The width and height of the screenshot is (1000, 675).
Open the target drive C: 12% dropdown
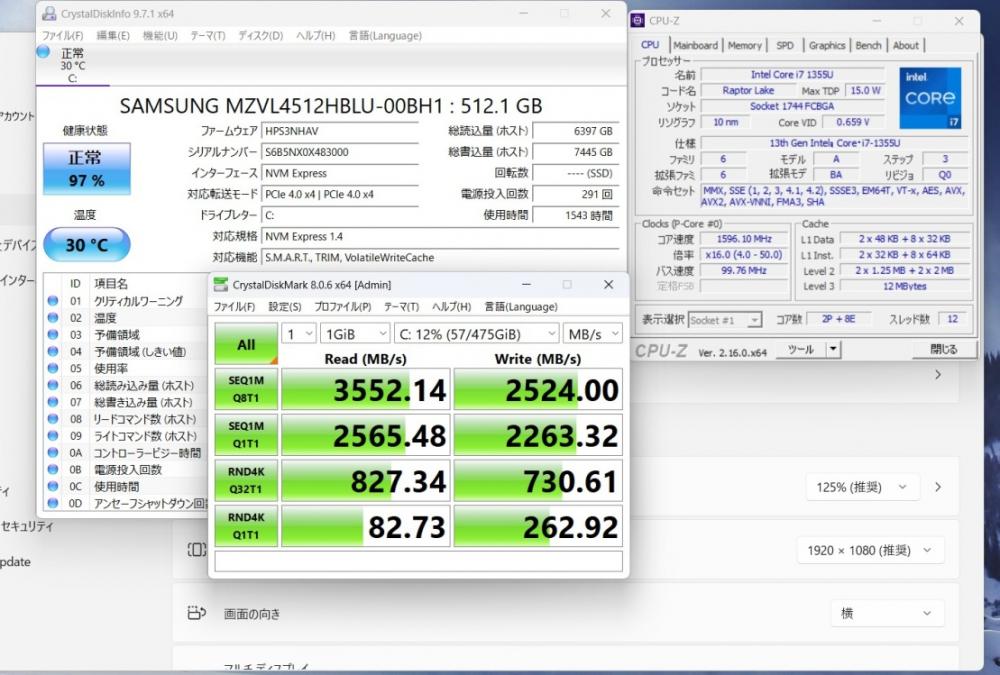point(477,333)
